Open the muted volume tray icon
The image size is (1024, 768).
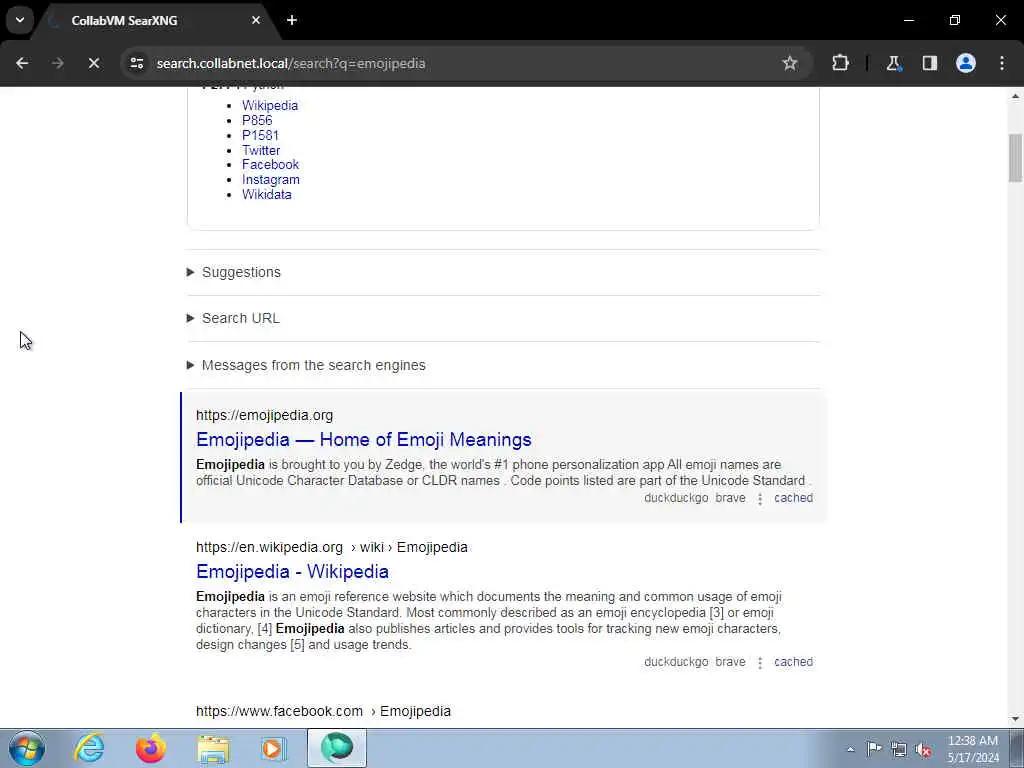pos(923,749)
